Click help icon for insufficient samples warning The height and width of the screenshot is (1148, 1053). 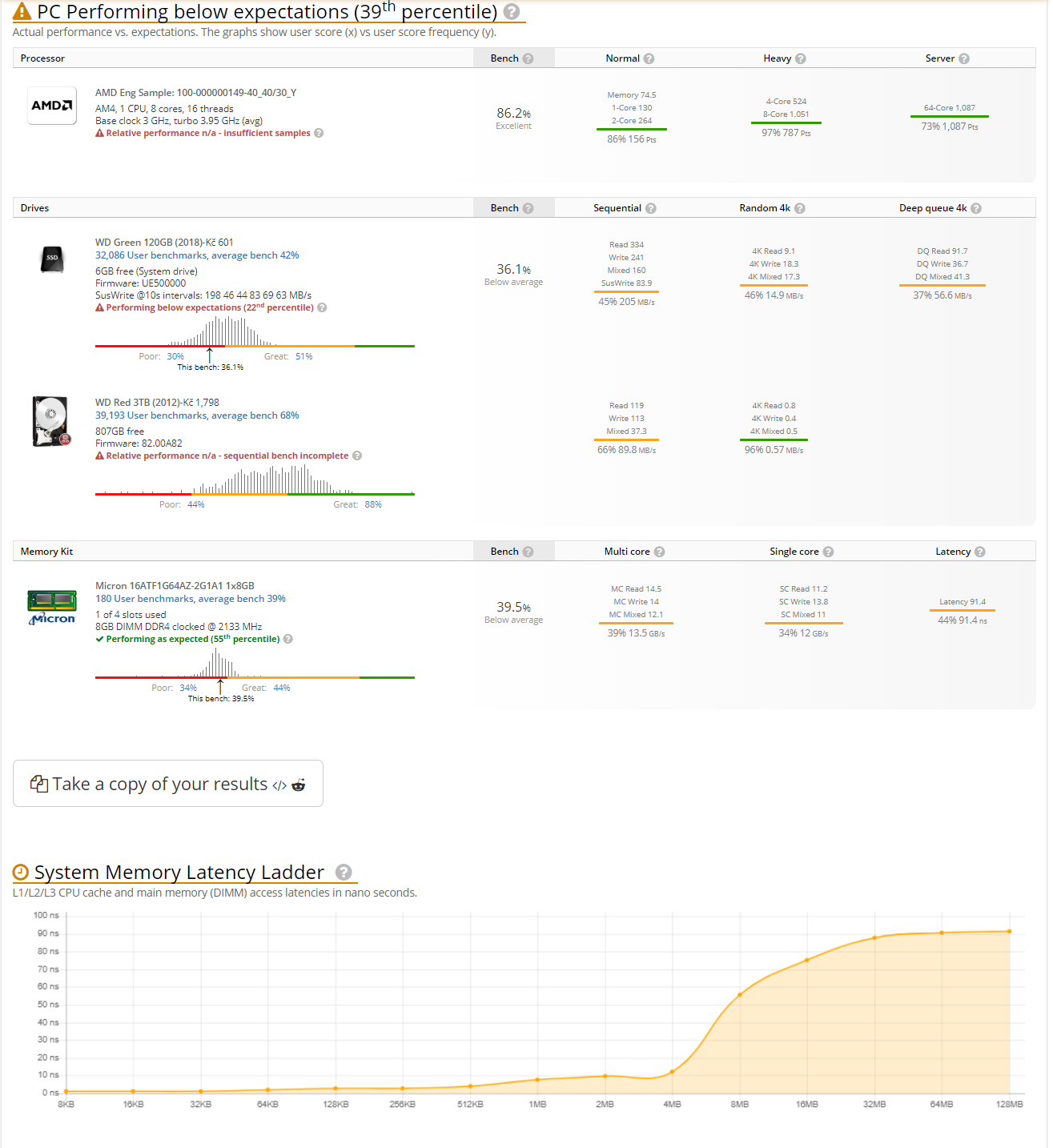tap(319, 133)
